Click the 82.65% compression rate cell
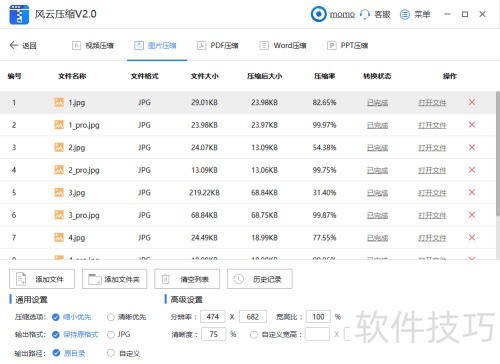This screenshot has width=500, height=364. 324,102
